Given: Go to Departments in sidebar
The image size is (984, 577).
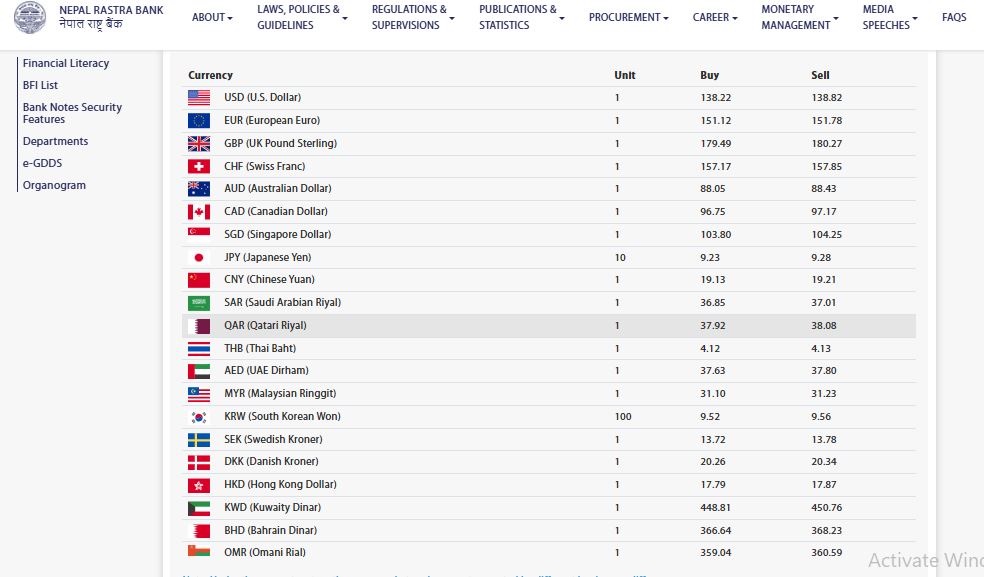Looking at the screenshot, I should coord(55,141).
